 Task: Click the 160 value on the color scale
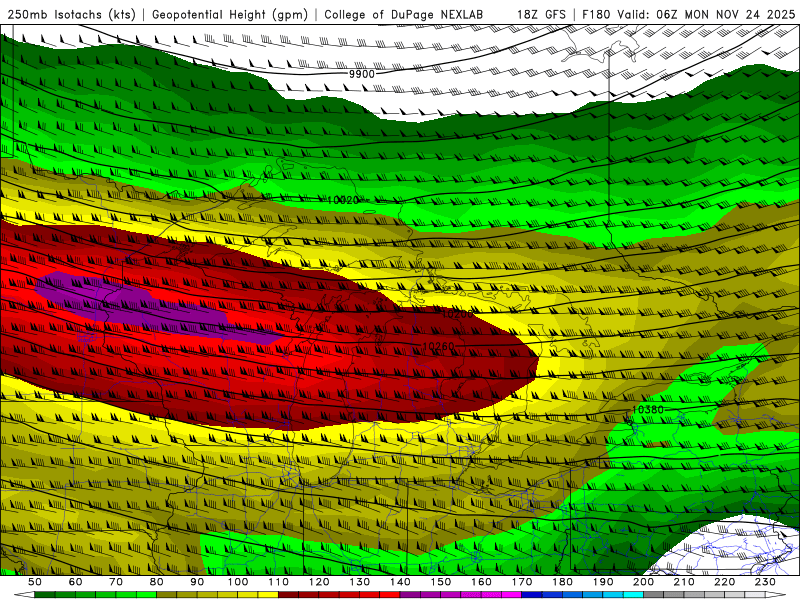pyautogui.click(x=481, y=582)
